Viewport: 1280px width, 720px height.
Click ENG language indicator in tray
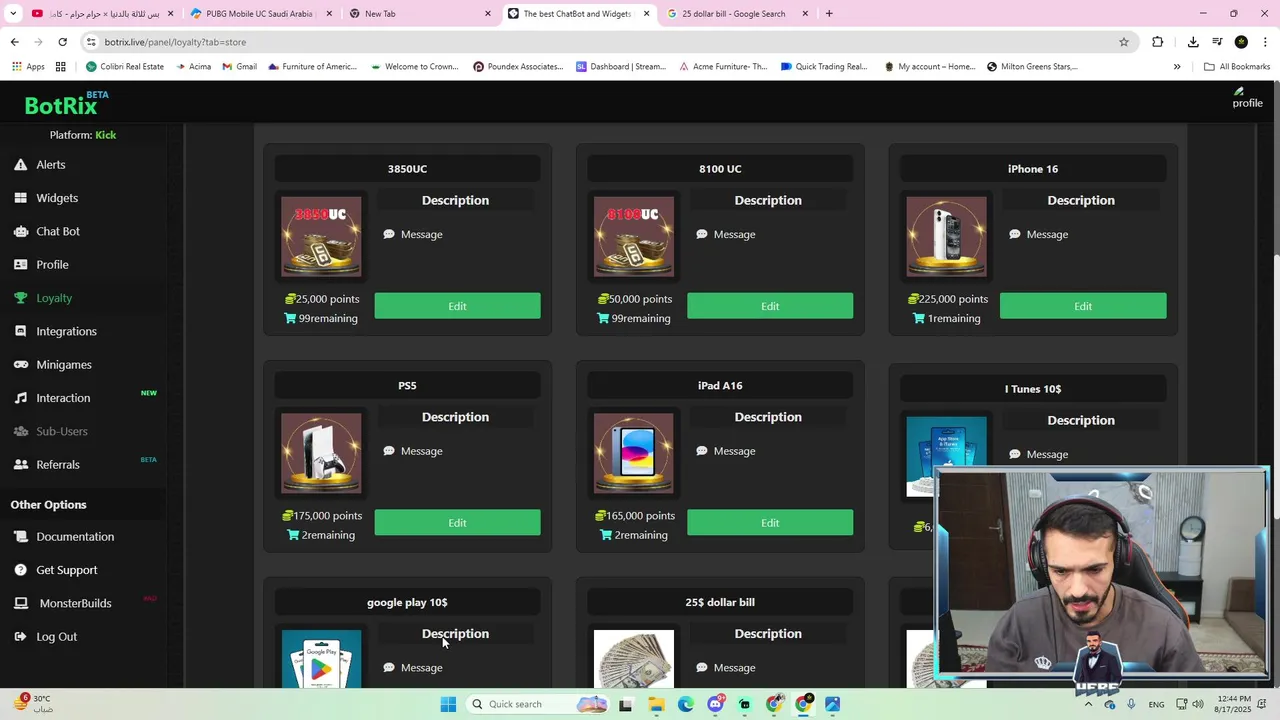[1156, 704]
